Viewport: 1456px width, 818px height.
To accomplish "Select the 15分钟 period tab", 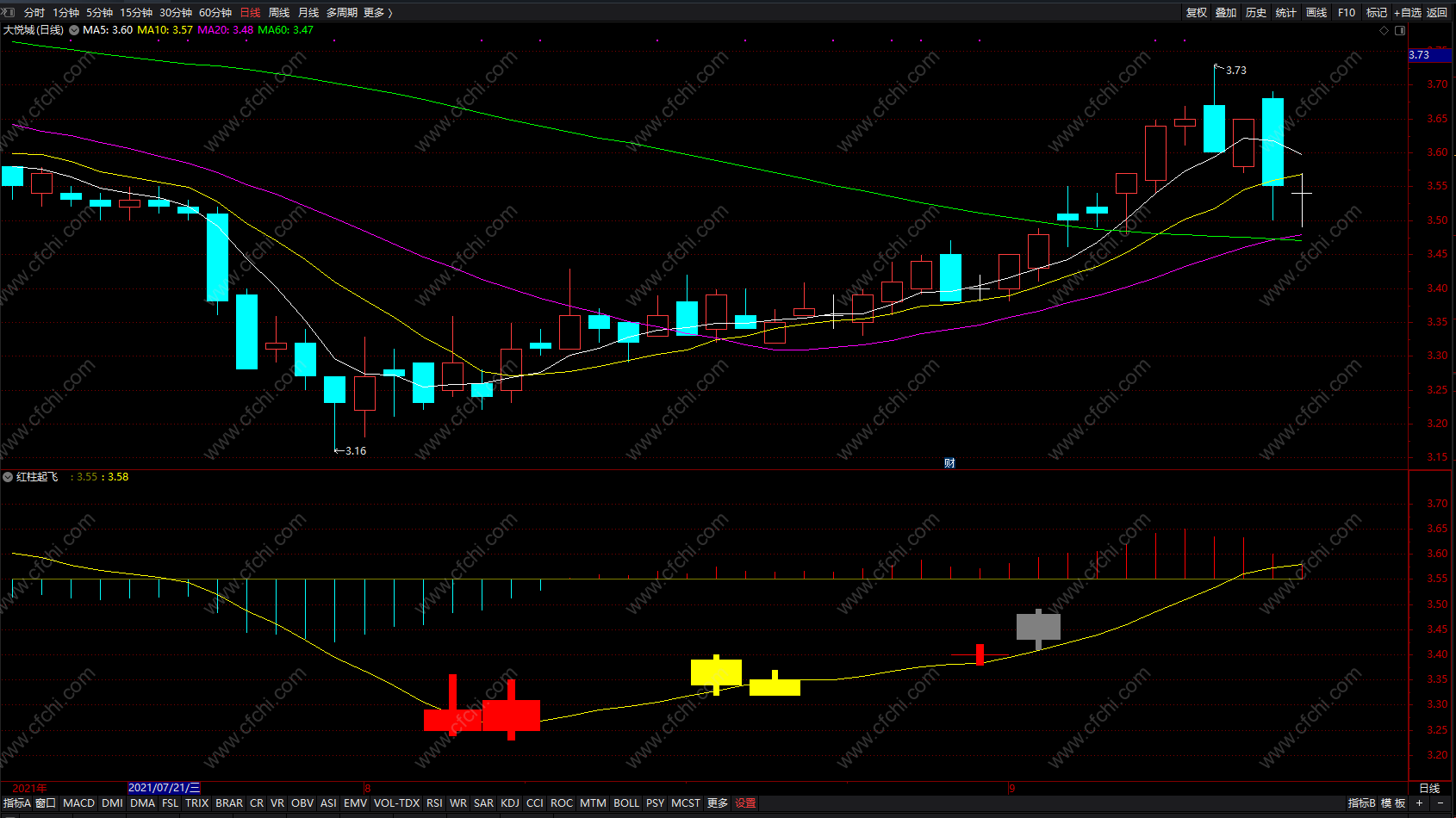I will click(136, 12).
